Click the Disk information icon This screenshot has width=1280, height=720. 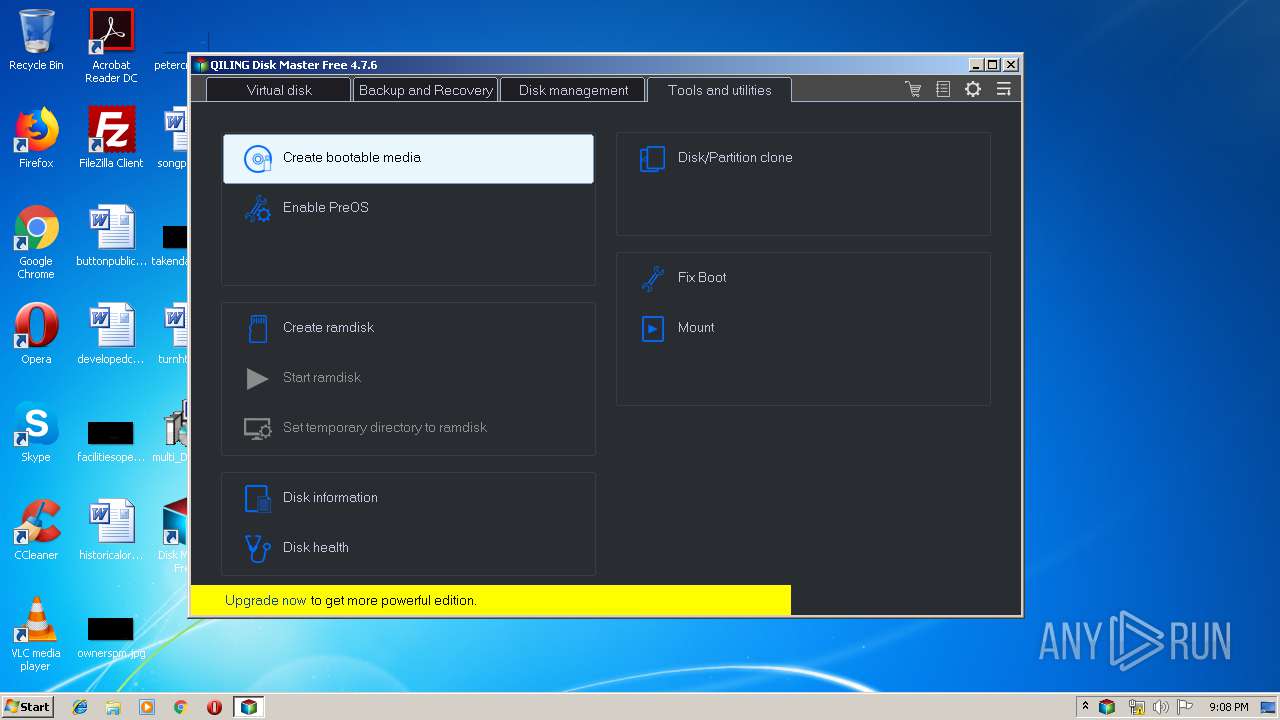point(258,498)
